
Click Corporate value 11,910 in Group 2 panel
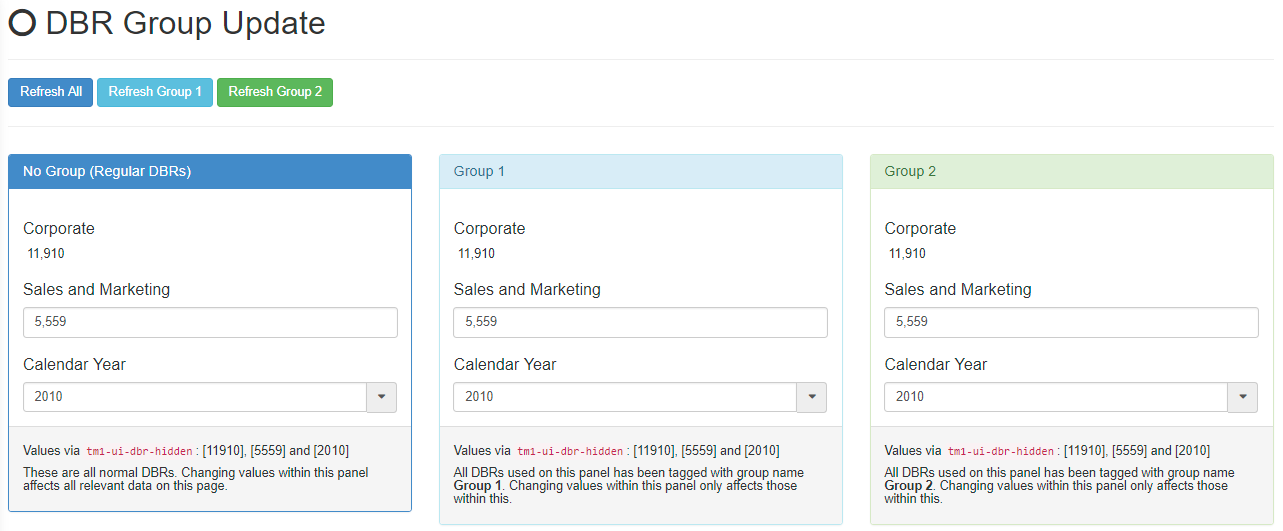[x=907, y=254]
